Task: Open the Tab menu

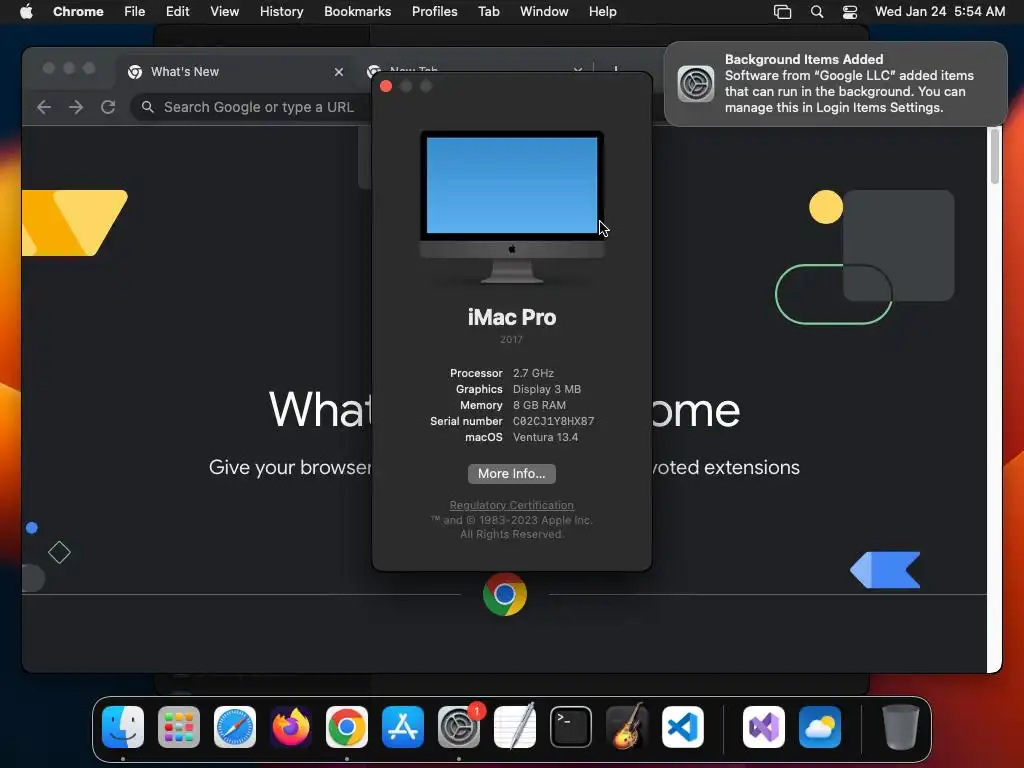Action: pyautogui.click(x=488, y=12)
